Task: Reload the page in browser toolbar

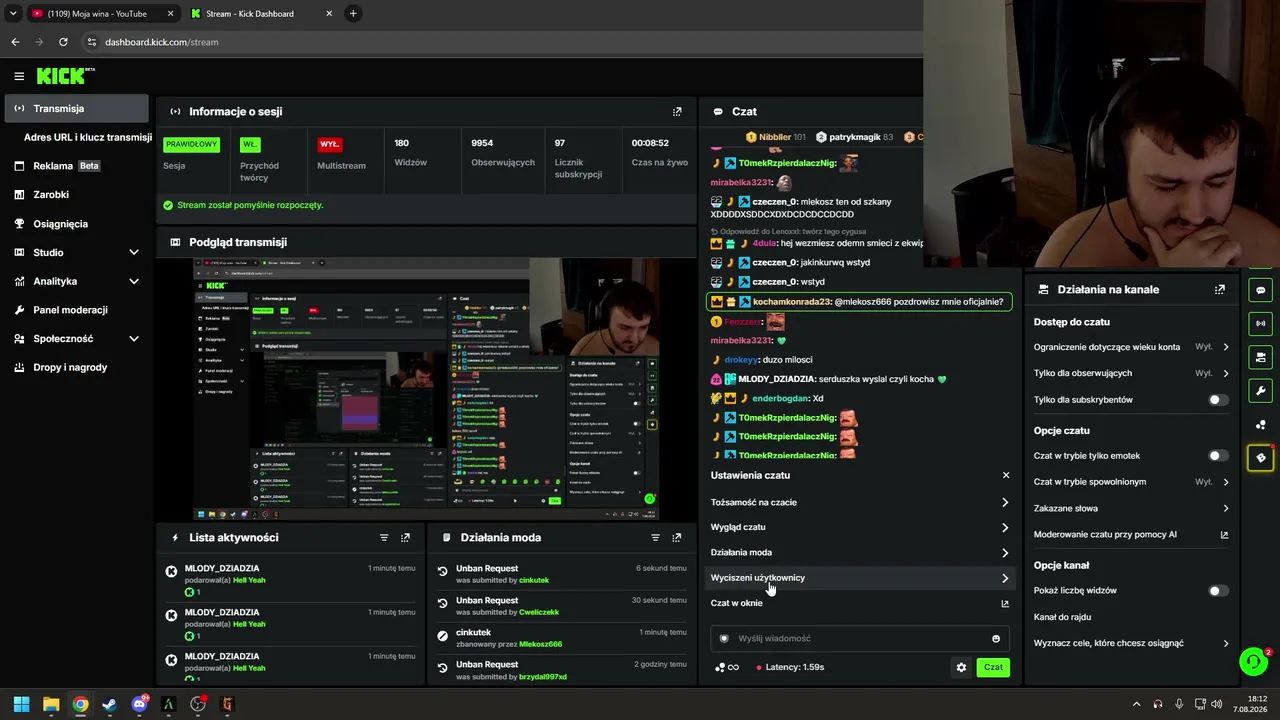Action: 63,42
